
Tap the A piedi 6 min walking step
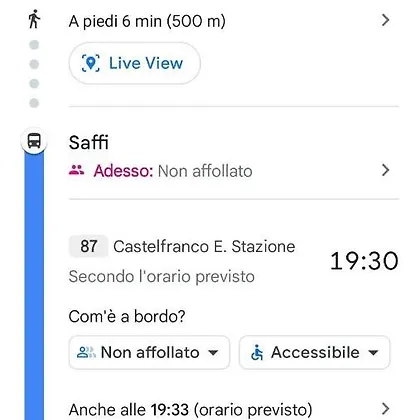(x=147, y=21)
